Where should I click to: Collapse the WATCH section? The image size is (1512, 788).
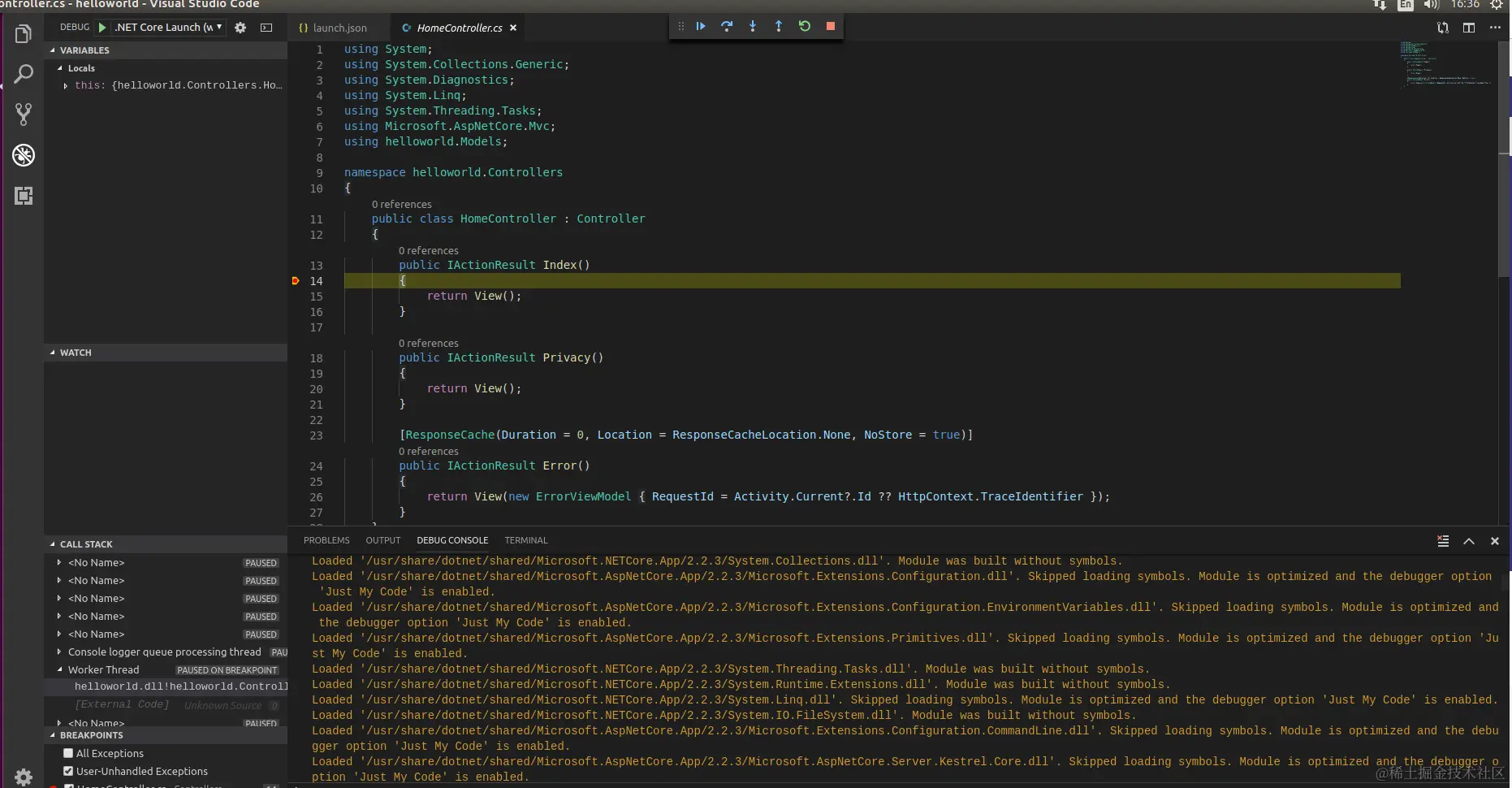166,353
